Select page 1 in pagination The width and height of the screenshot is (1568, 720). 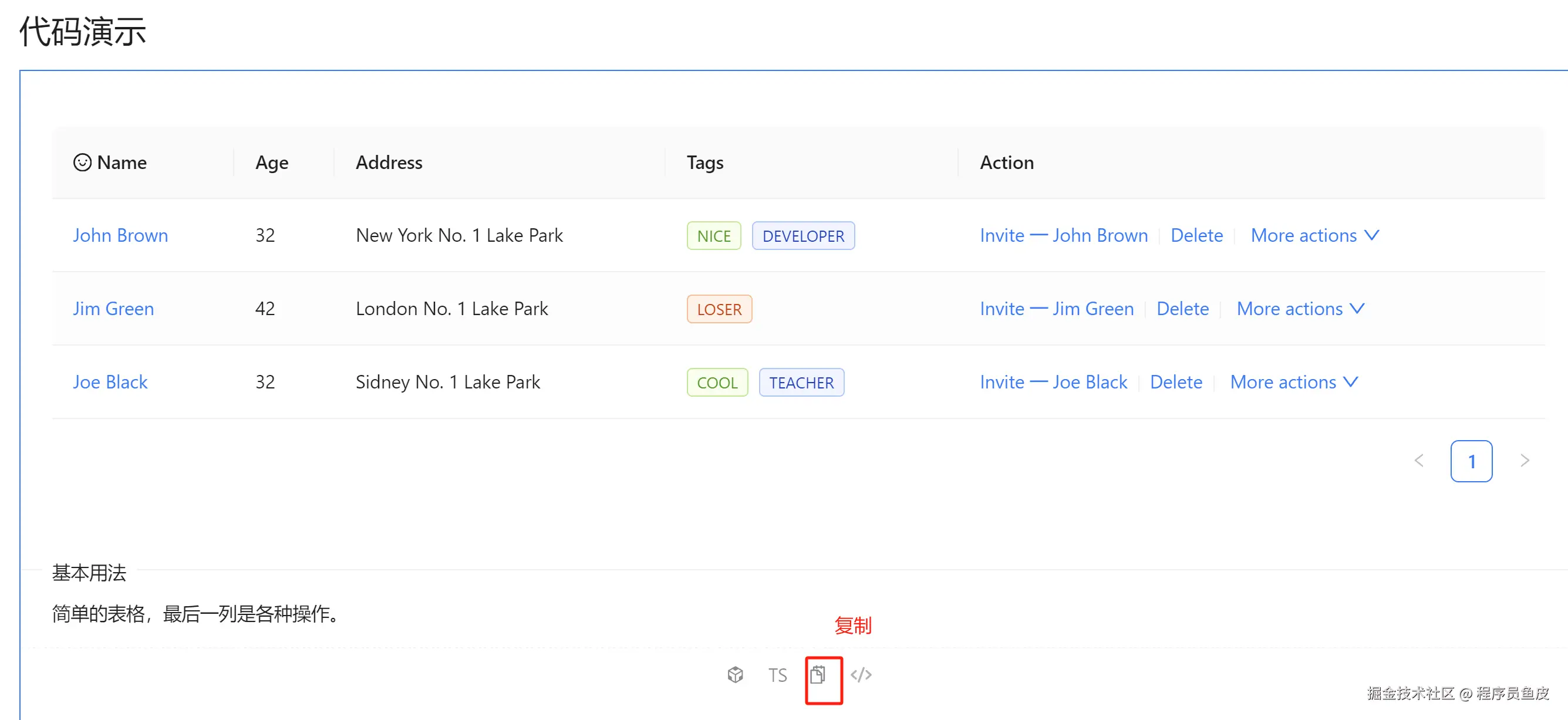[x=1471, y=461]
